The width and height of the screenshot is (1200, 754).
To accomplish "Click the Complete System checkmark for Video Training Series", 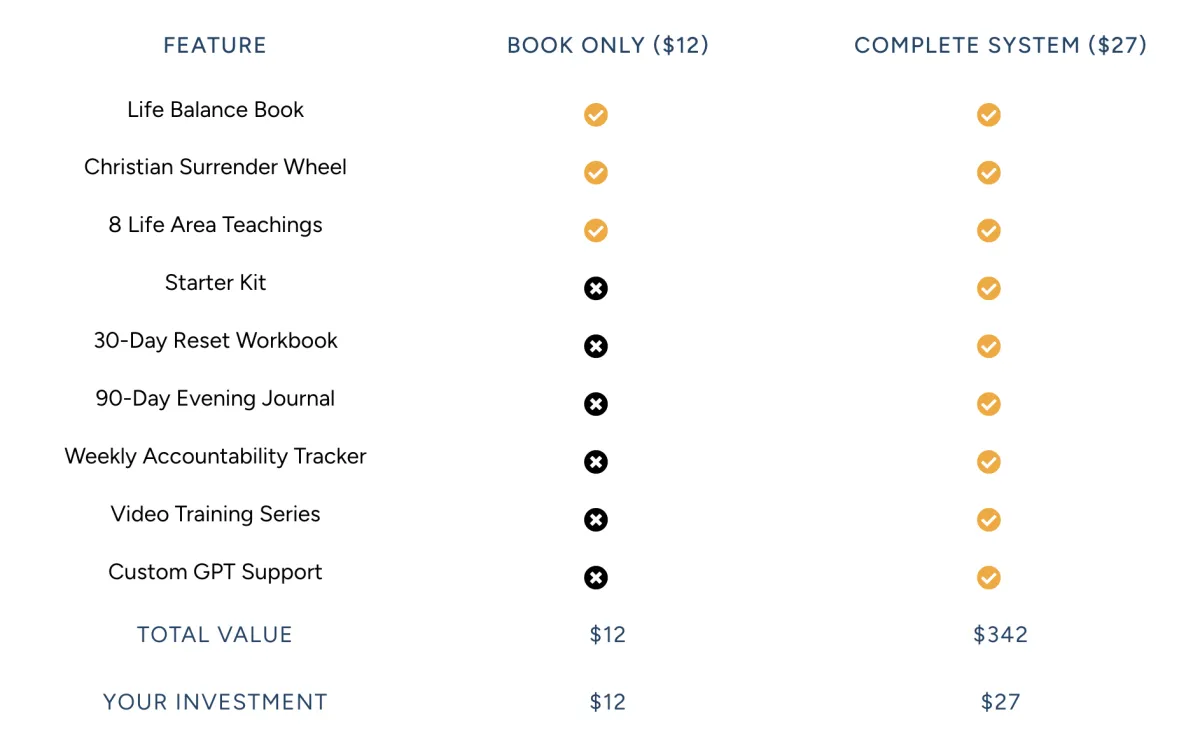I will (x=988, y=520).
